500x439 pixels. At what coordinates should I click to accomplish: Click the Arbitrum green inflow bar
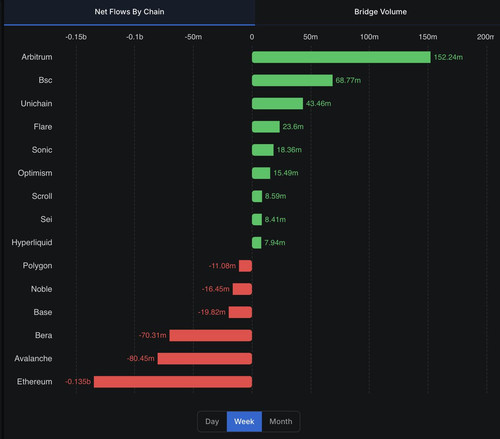pyautogui.click(x=341, y=57)
